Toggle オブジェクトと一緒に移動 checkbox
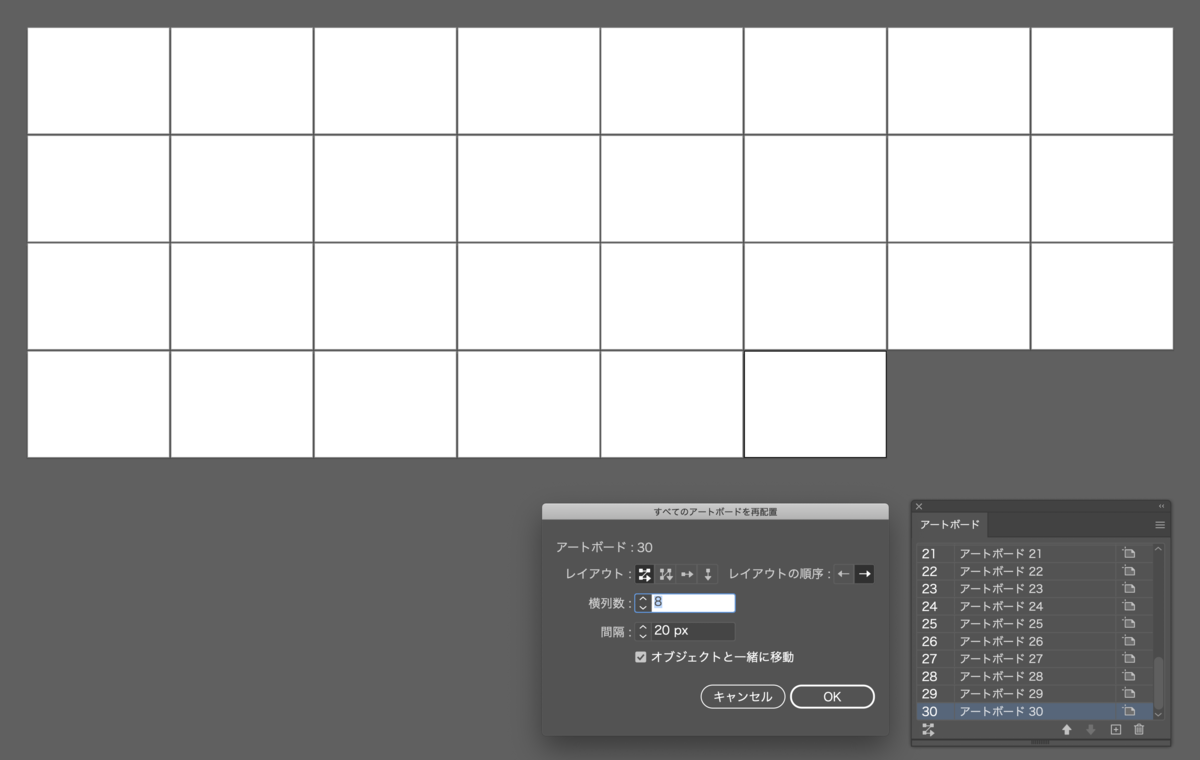 (x=641, y=657)
